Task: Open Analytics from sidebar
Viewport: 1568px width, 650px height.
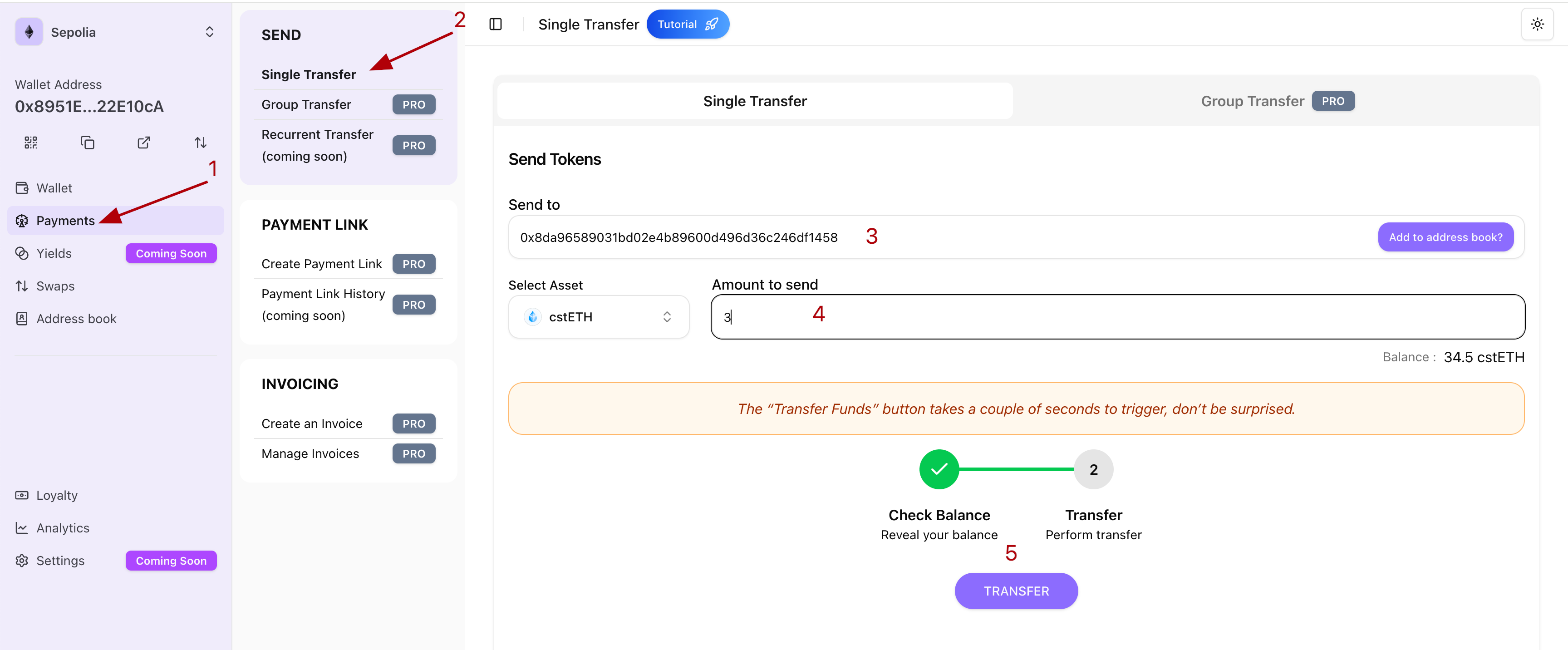Action: coord(62,527)
